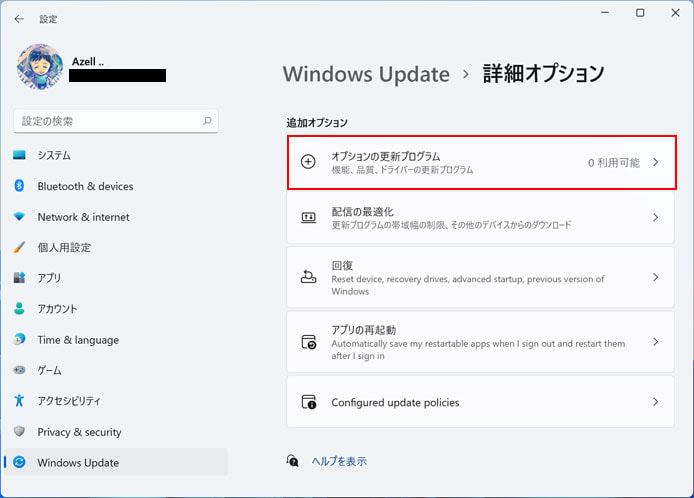Screen dimensions: 694x498
Task: Click the アプリ apps icon
Action: [x=19, y=278]
